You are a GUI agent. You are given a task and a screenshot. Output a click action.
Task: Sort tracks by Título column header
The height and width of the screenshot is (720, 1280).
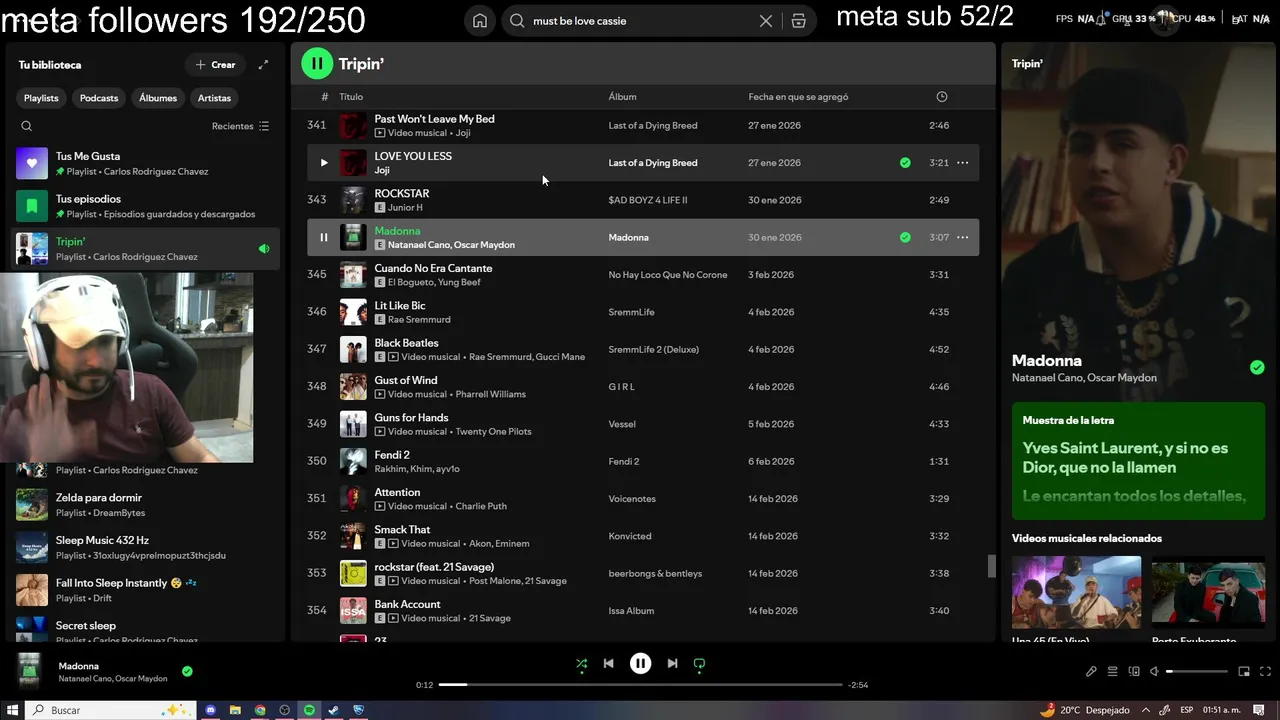coord(351,97)
